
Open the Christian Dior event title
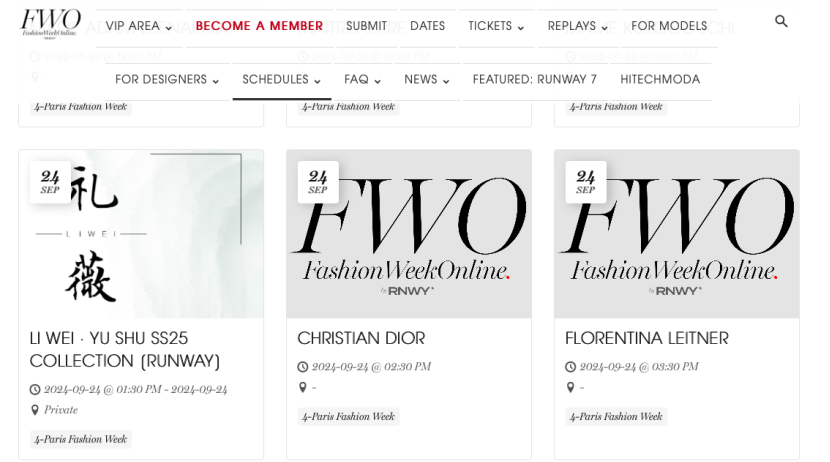361,338
